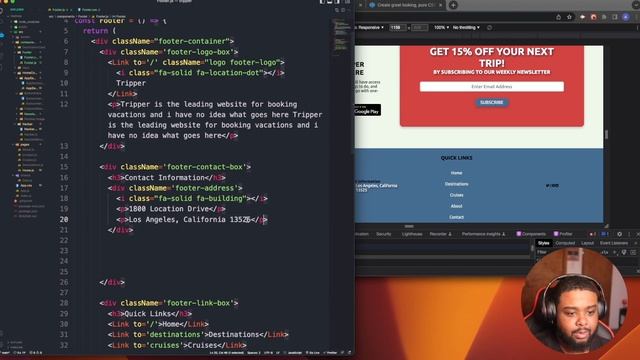This screenshot has height=360, width=640.
Task: Click the red extension icon in Chrome toolbar
Action: (593, 17)
